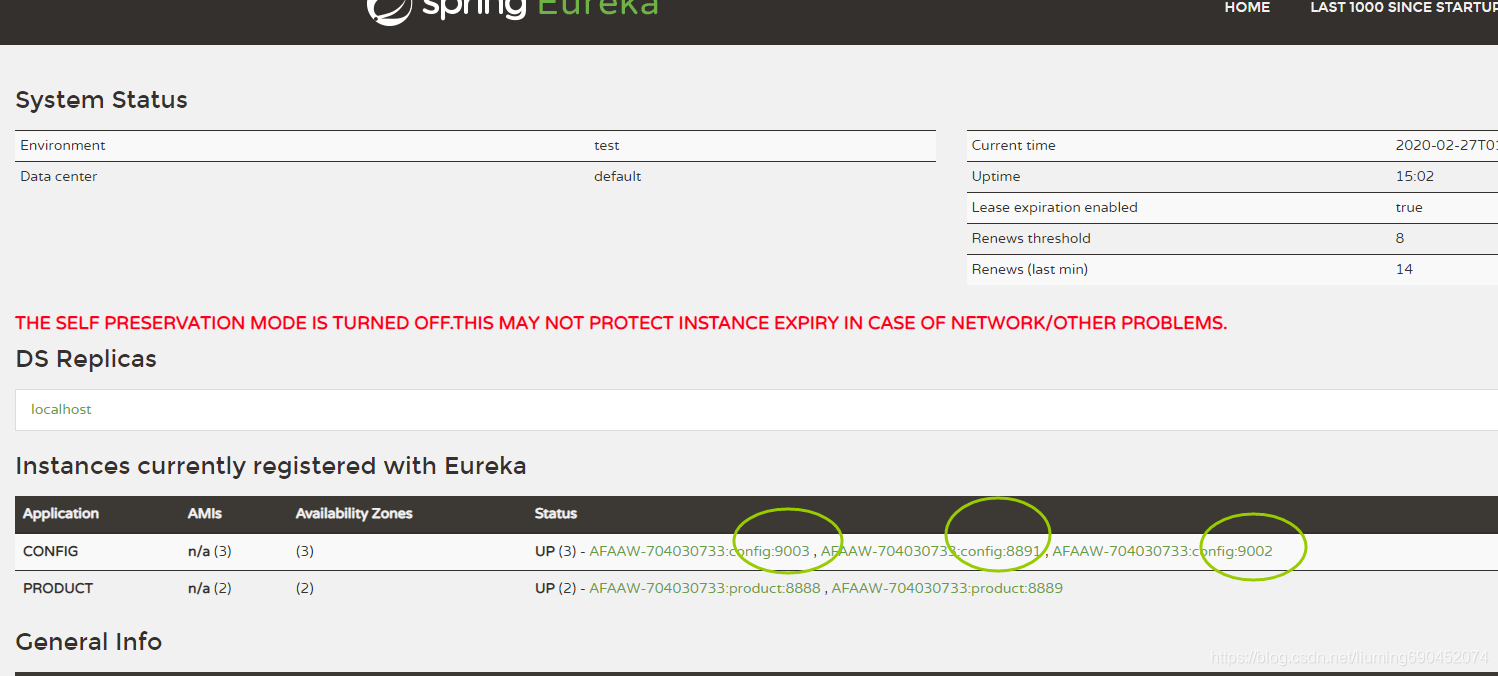Viewport: 1498px width, 676px height.
Task: Click the CONFIG application row
Action: 50,550
